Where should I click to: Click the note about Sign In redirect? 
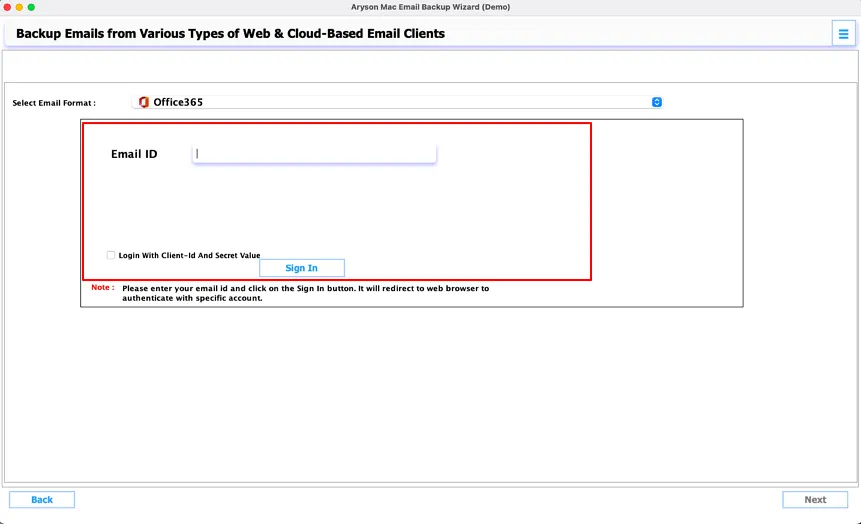(305, 293)
